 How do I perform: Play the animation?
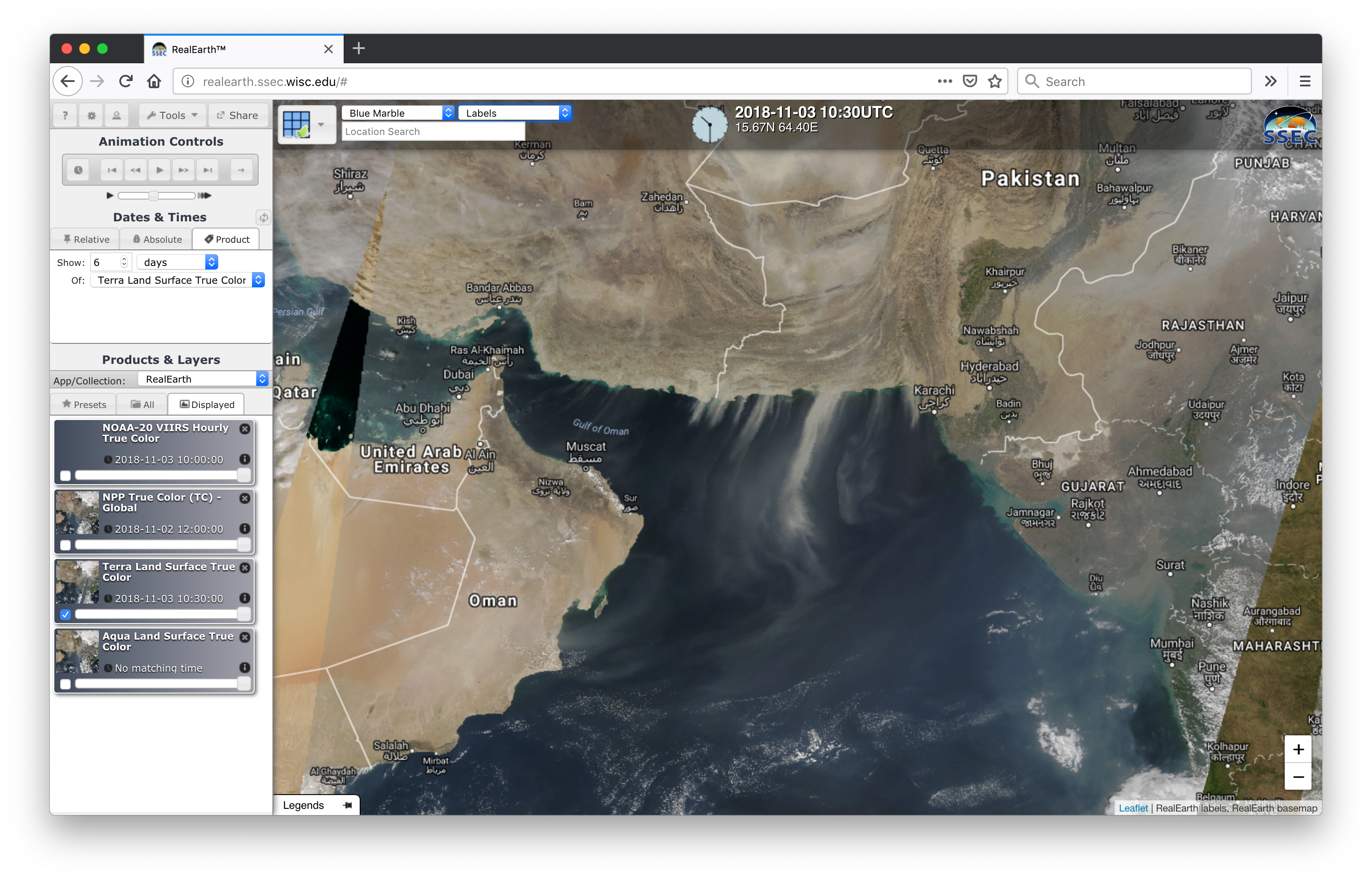159,170
